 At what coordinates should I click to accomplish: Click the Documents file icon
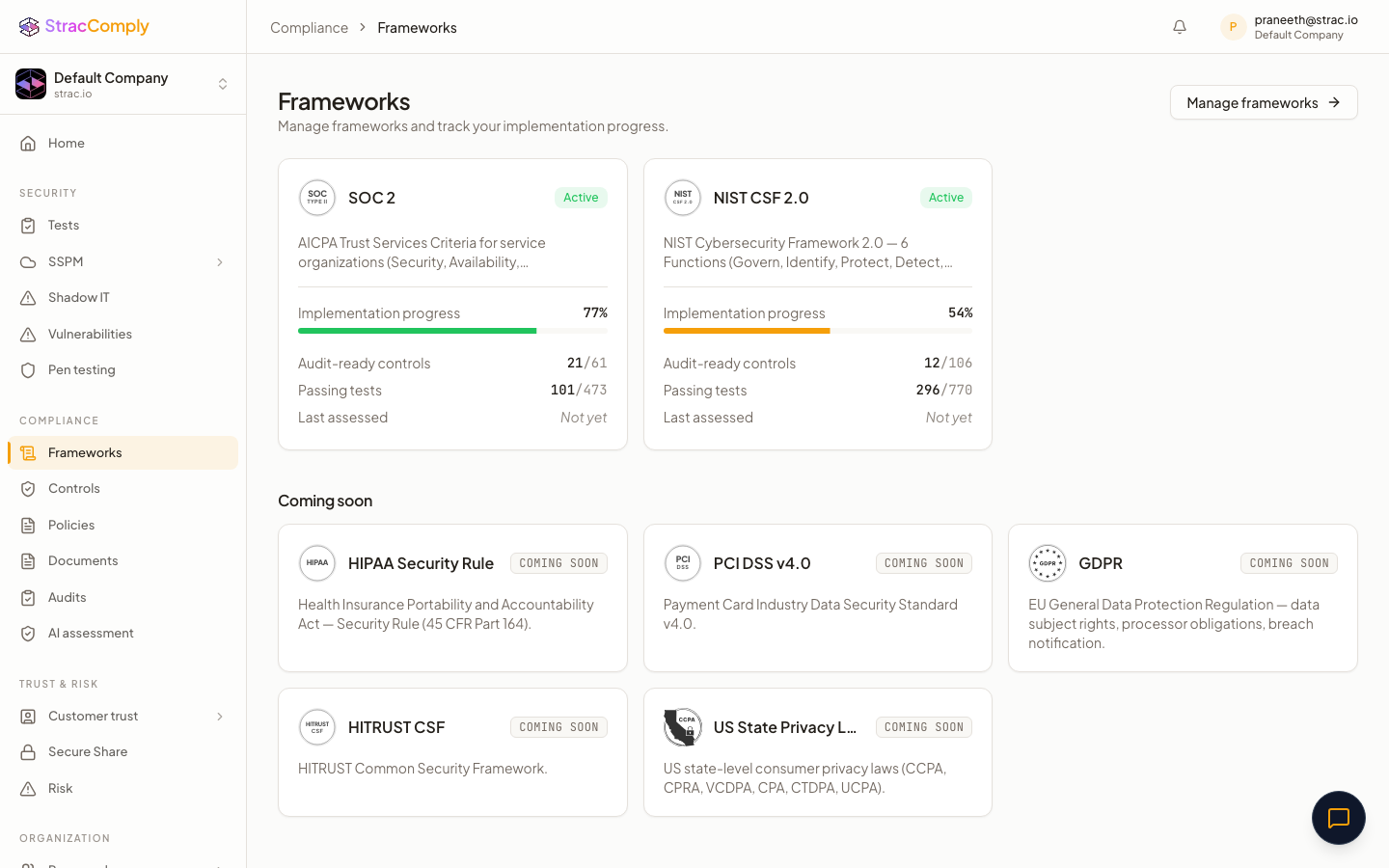pyautogui.click(x=28, y=561)
